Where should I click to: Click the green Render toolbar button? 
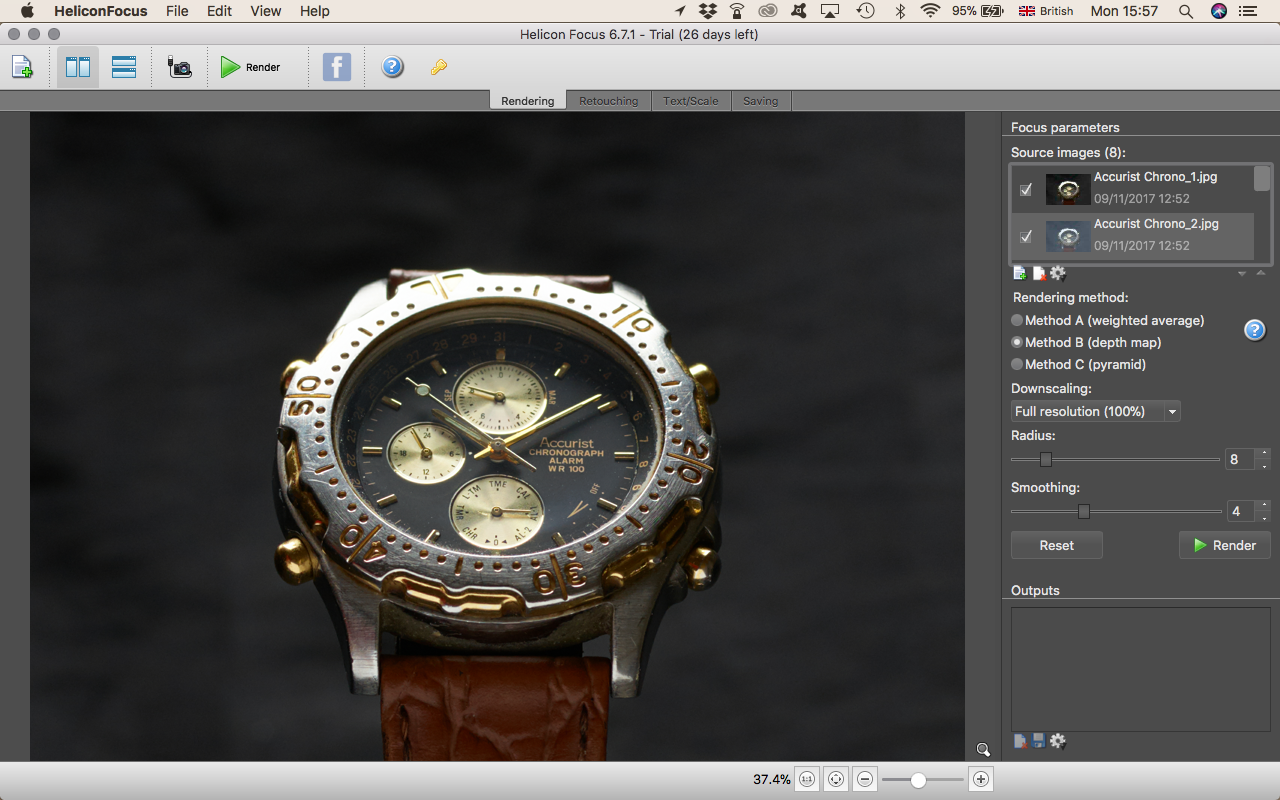tap(251, 67)
